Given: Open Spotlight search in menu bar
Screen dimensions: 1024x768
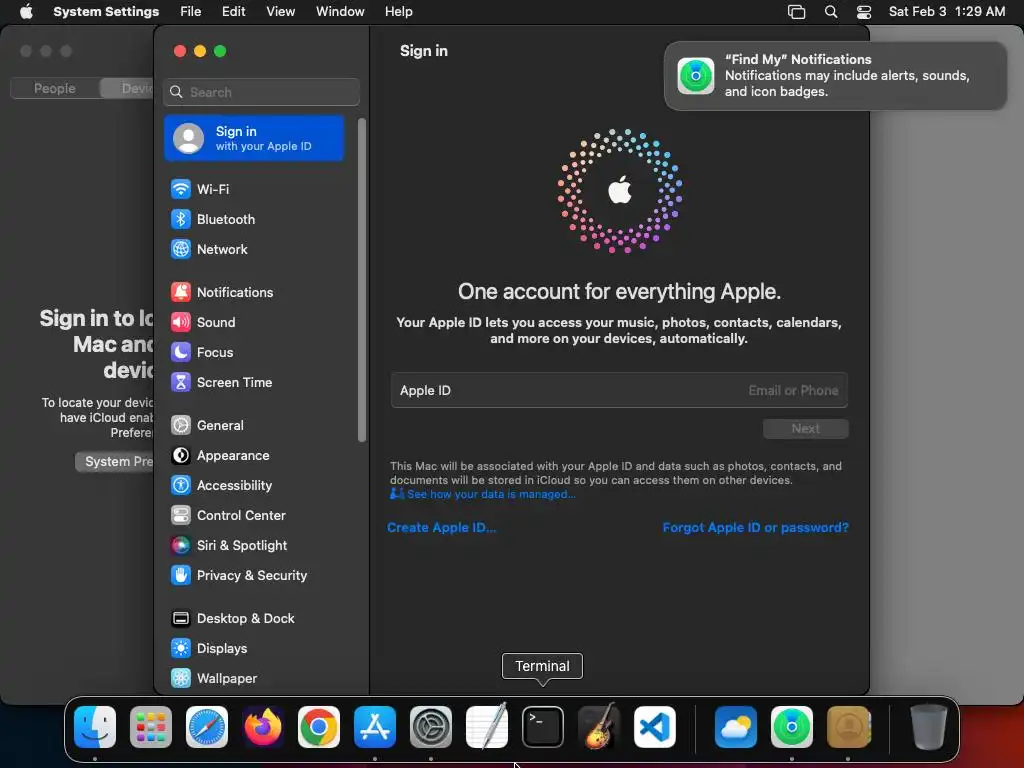Looking at the screenshot, I should 831,12.
